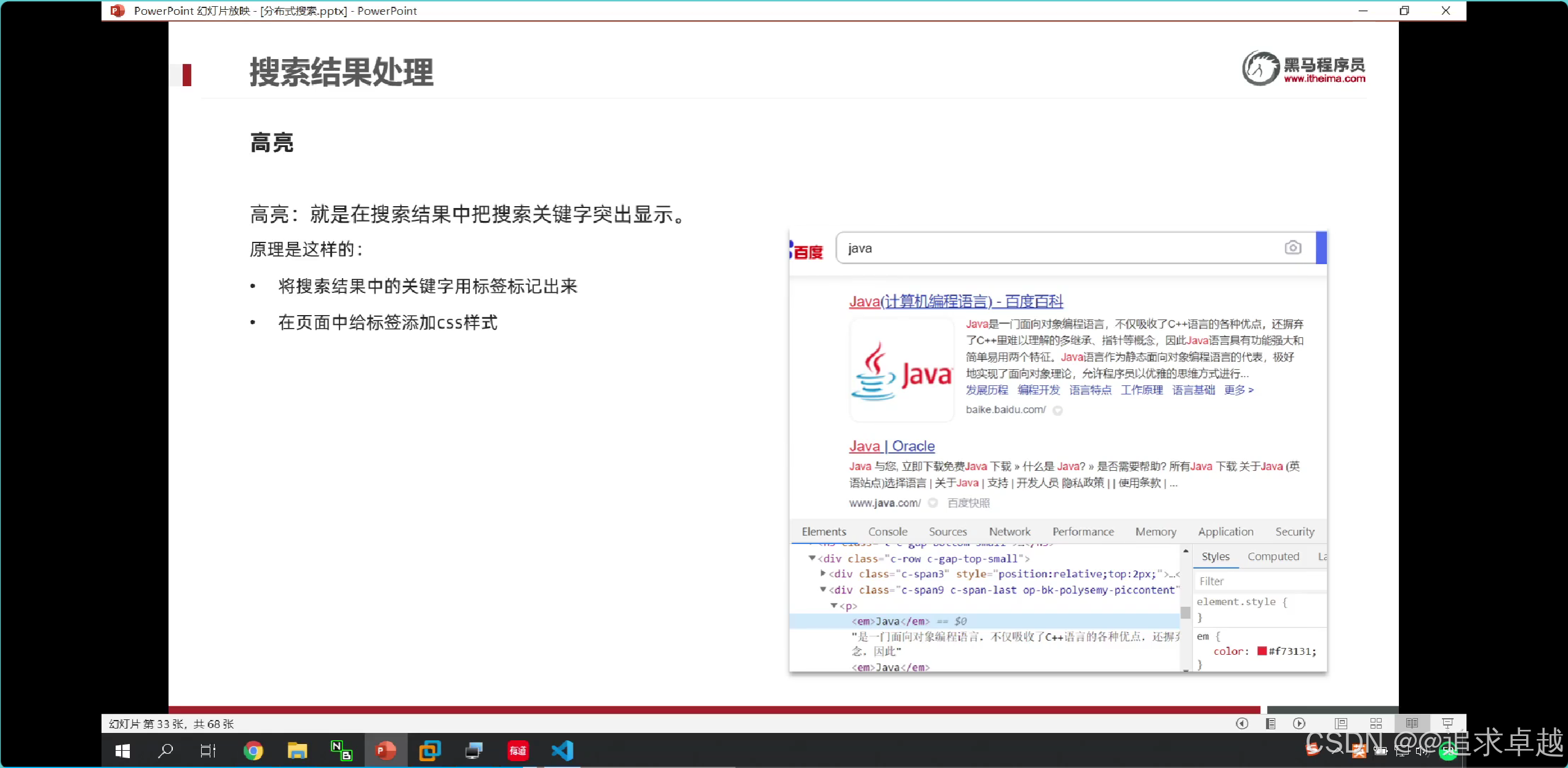Open the Java | Oracle search result

pos(891,446)
